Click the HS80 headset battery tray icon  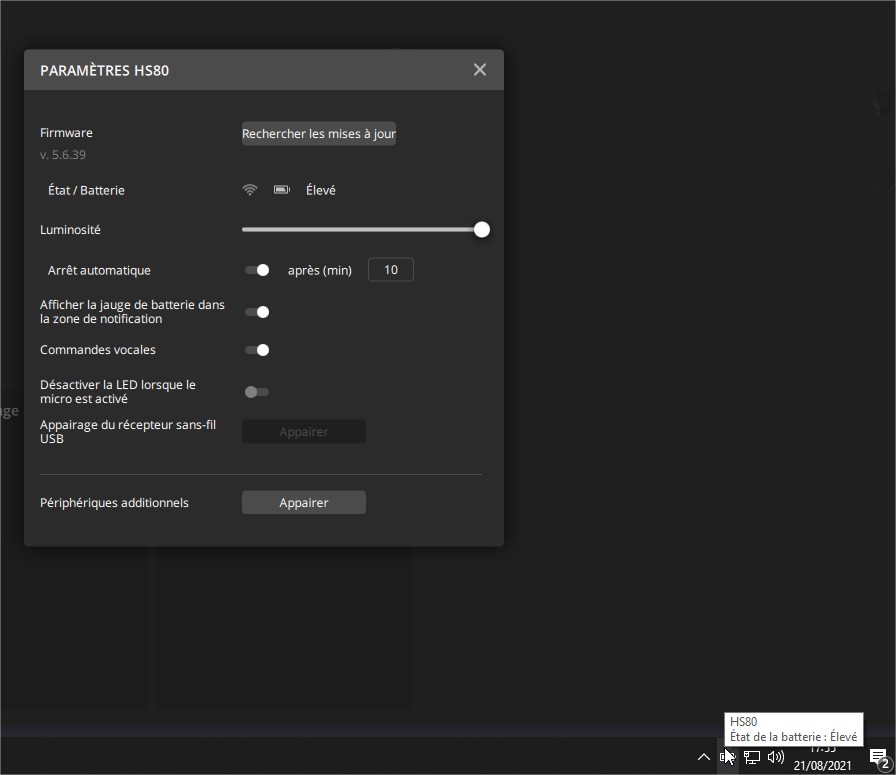coord(727,757)
